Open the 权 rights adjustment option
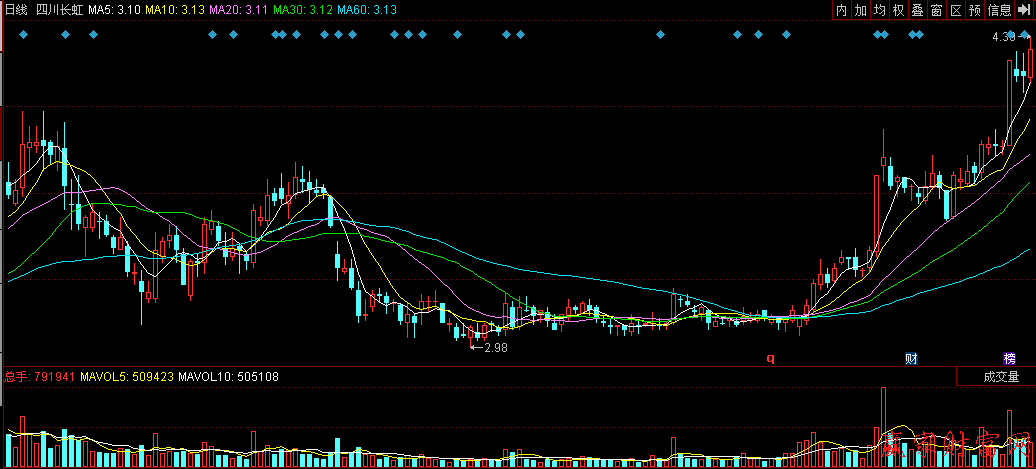 [x=899, y=10]
